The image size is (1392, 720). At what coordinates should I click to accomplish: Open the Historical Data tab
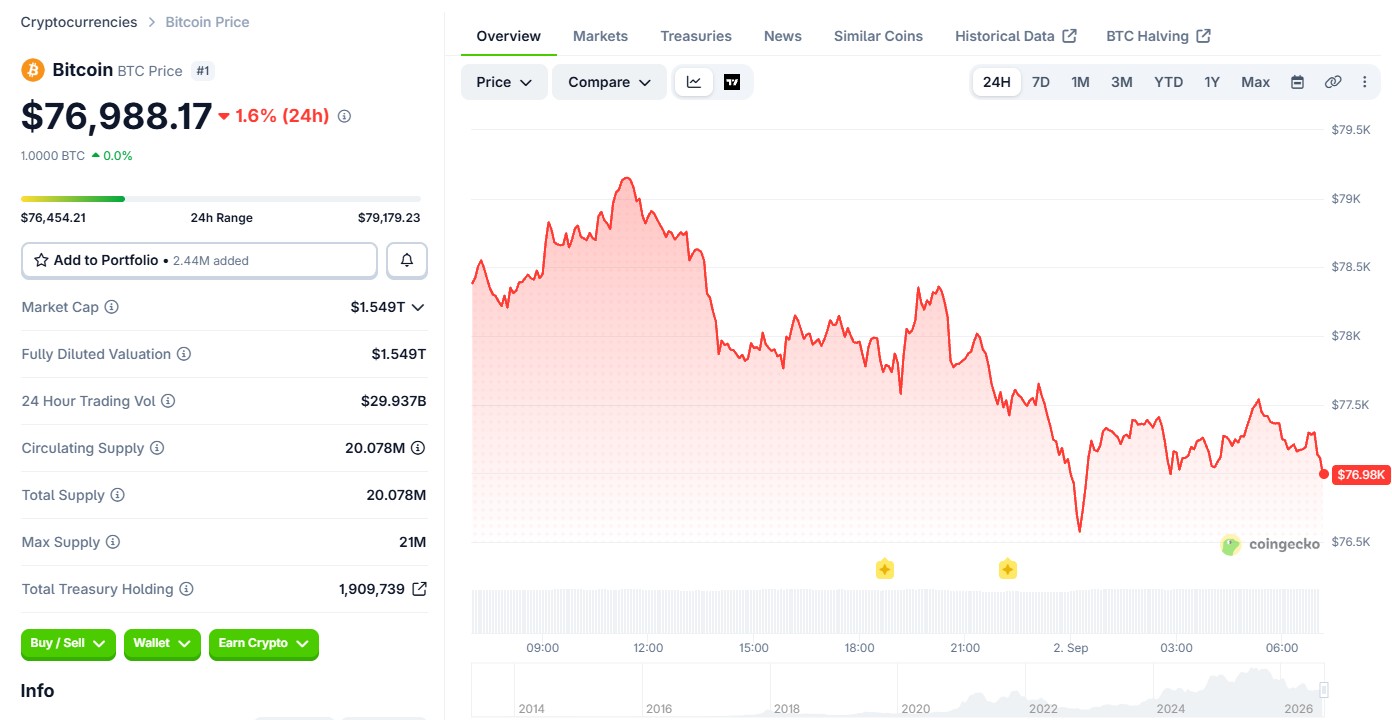tap(1016, 36)
